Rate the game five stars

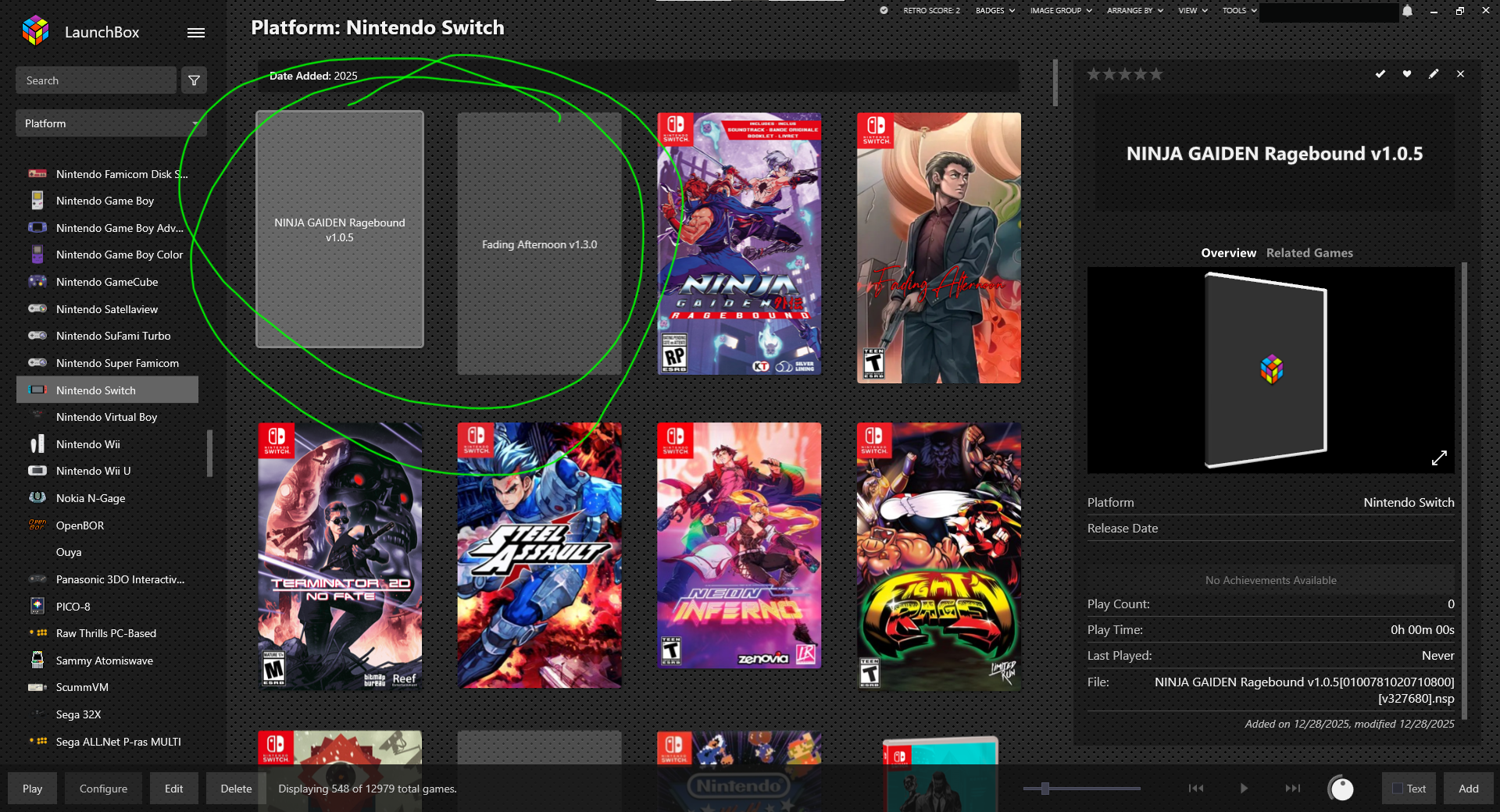1156,74
